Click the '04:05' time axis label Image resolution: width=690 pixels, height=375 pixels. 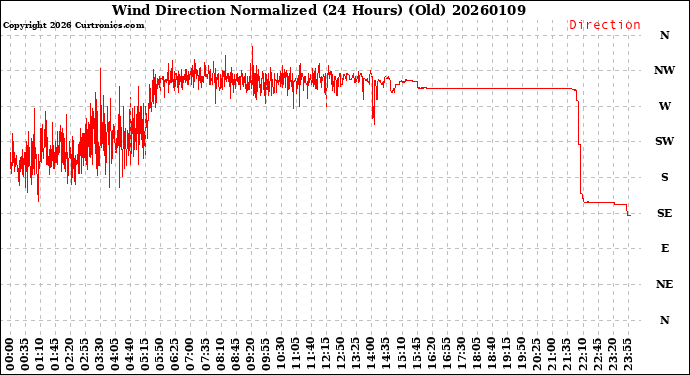click(116, 354)
